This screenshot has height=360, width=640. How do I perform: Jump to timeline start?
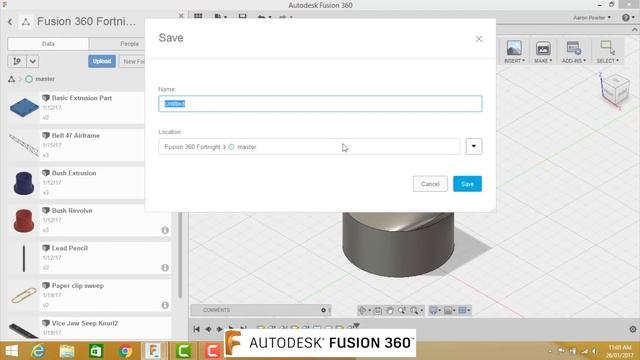[x=197, y=329]
